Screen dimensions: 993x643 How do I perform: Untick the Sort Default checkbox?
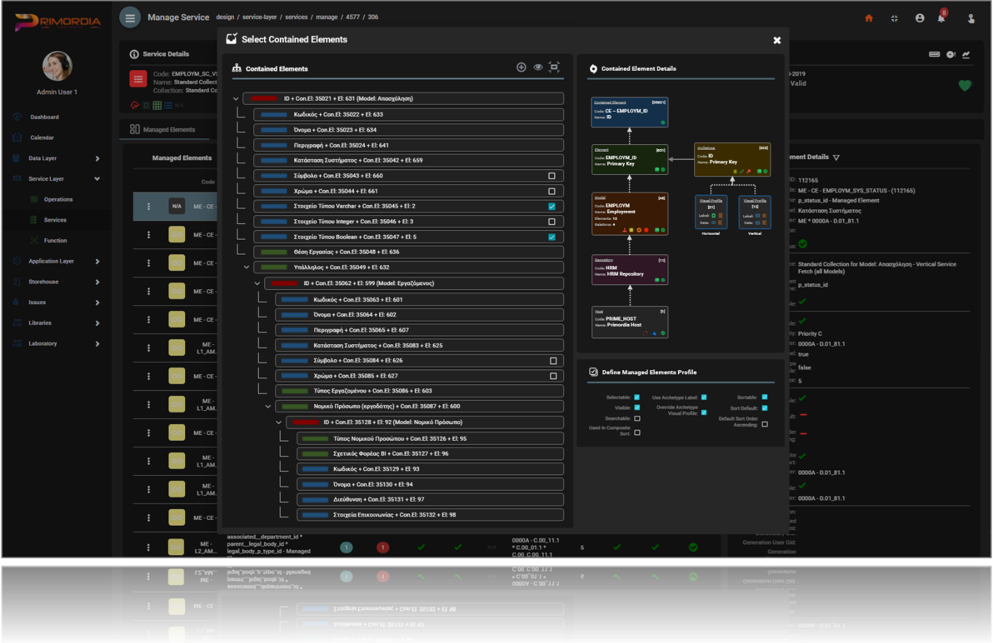pos(765,408)
